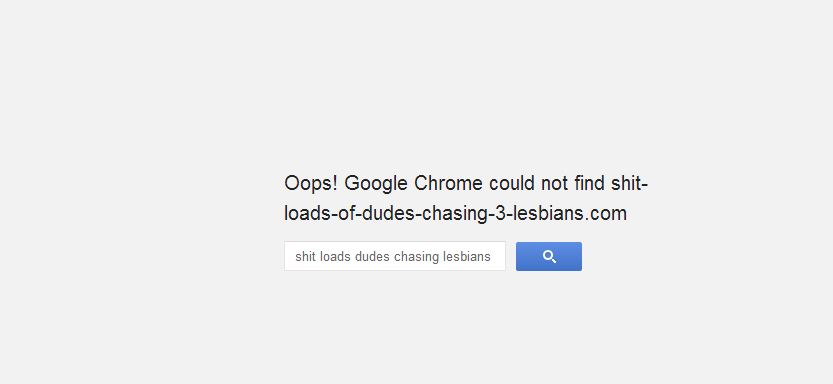
Task: Place cursor on word "dudes" in search field
Action: pos(372,257)
